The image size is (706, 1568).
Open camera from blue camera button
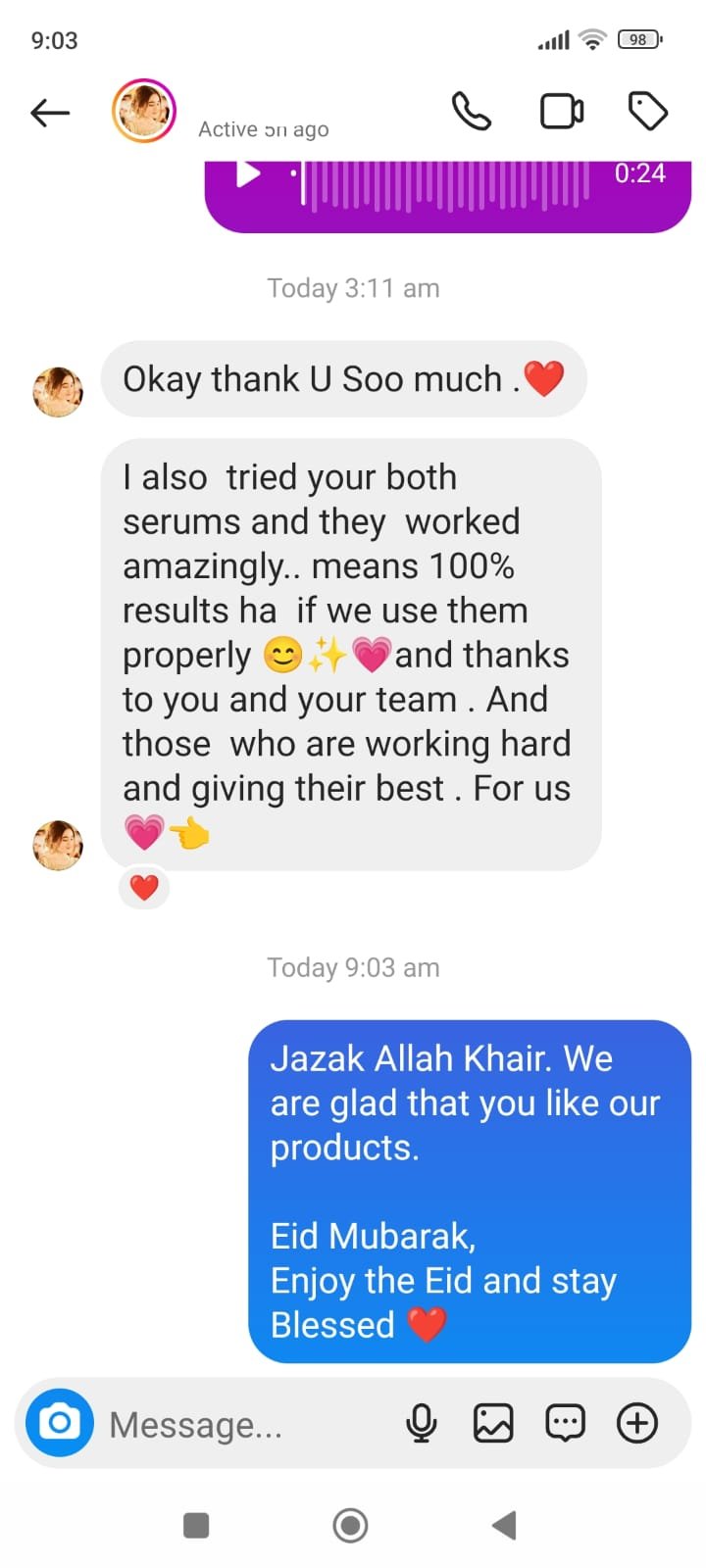click(x=60, y=1422)
